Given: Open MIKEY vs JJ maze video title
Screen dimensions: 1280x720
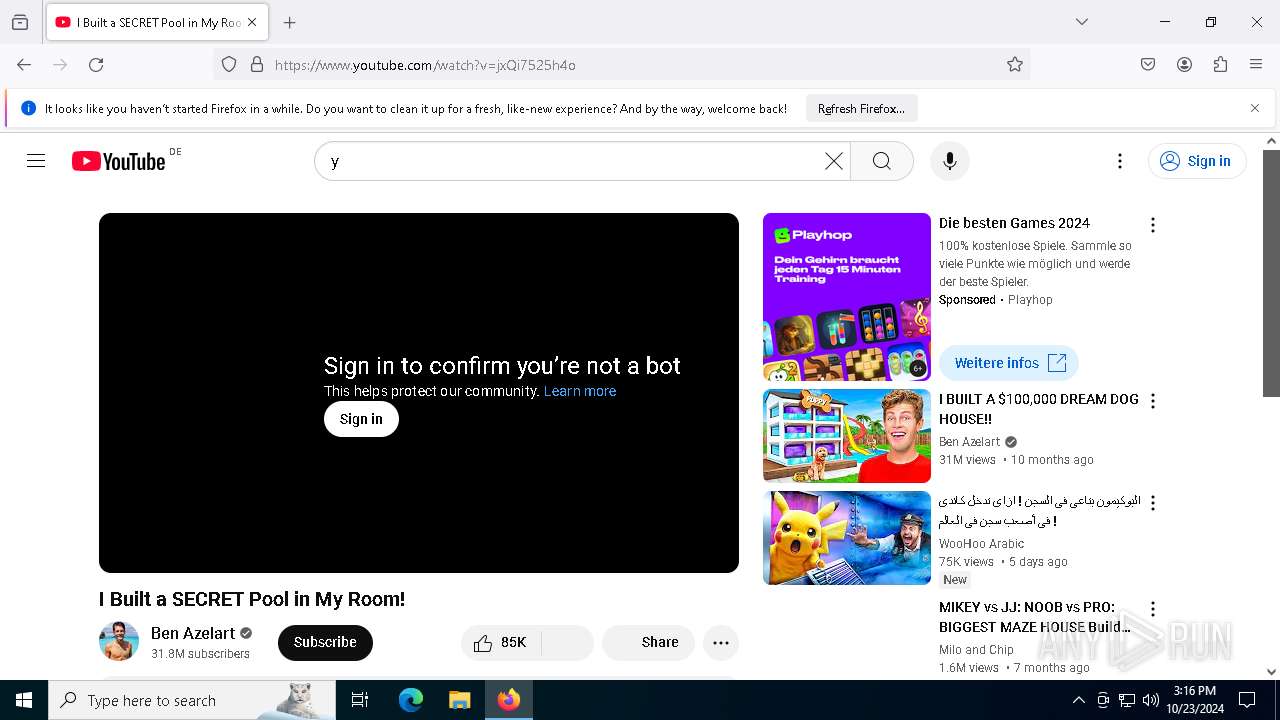Looking at the screenshot, I should [1035, 617].
